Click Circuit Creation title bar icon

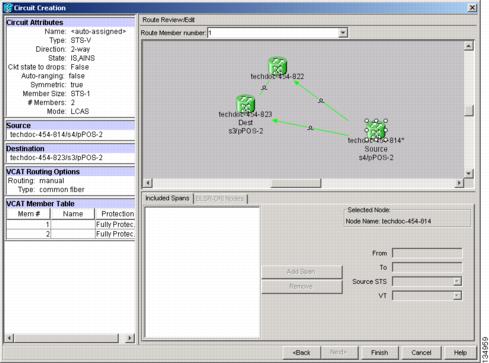(8, 8)
